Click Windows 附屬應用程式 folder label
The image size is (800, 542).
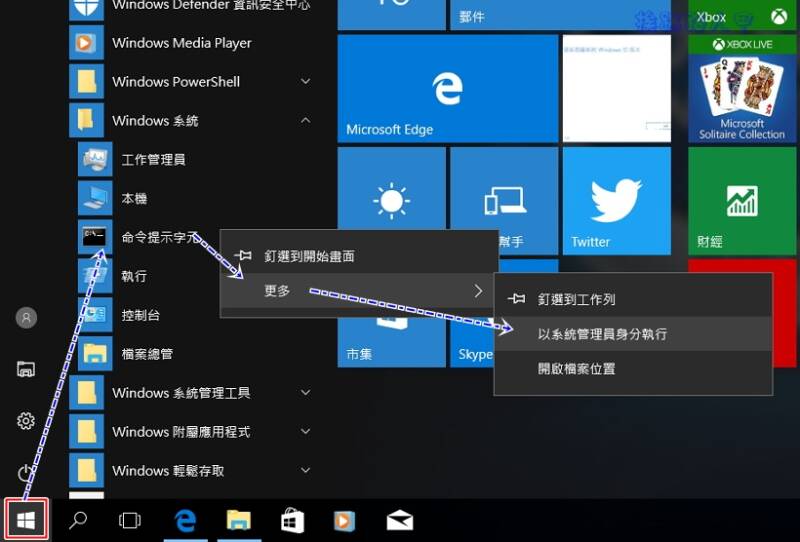tap(181, 432)
